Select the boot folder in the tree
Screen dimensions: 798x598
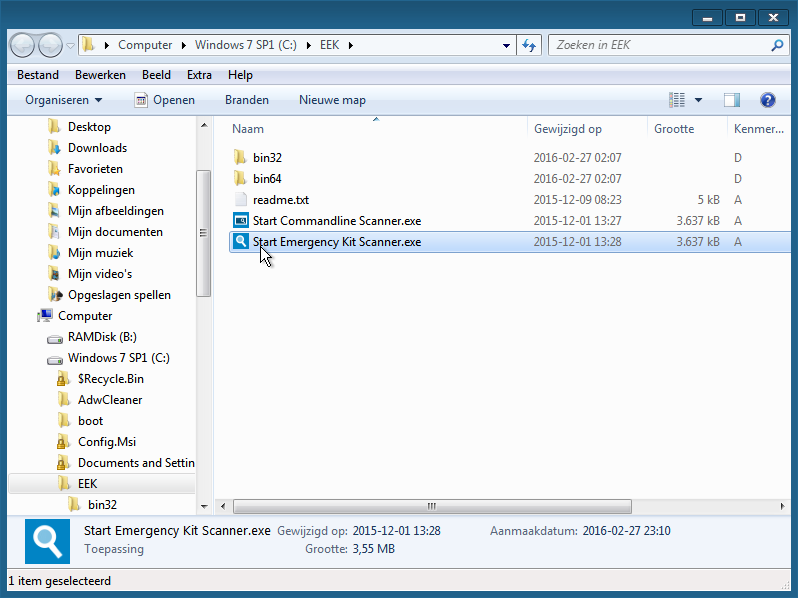[x=90, y=421]
